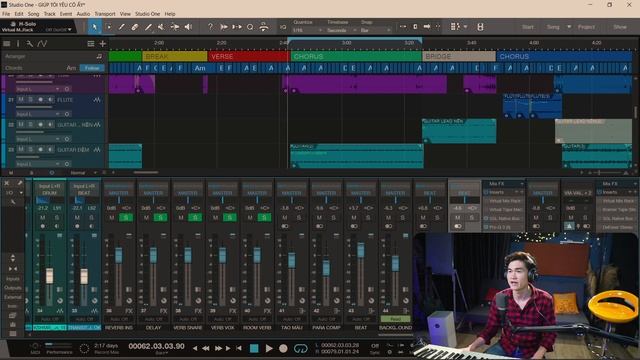Open the Studio One menu
640x360 pixels.
click(148, 14)
